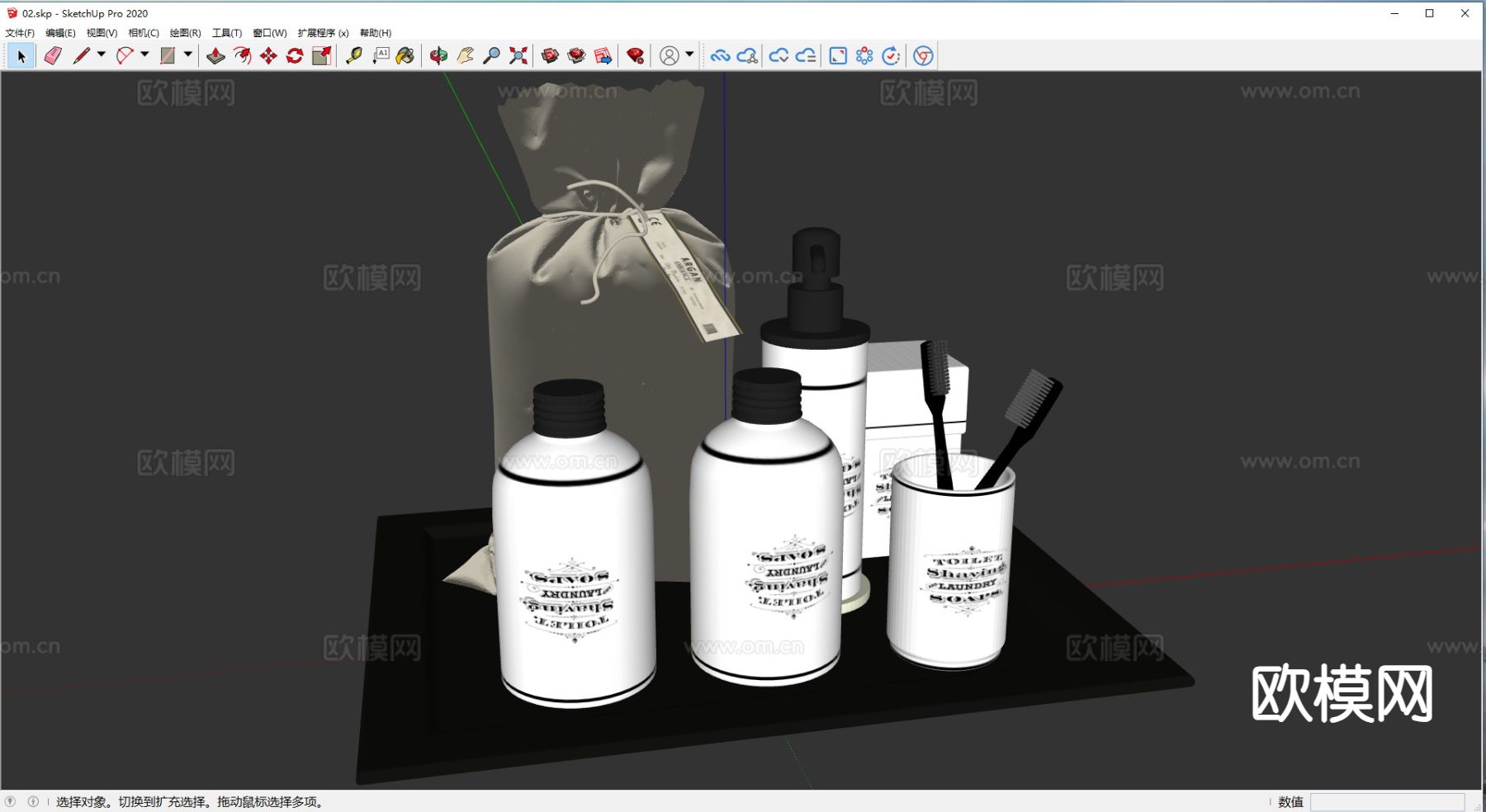Choose the Text label tool

tap(381, 56)
